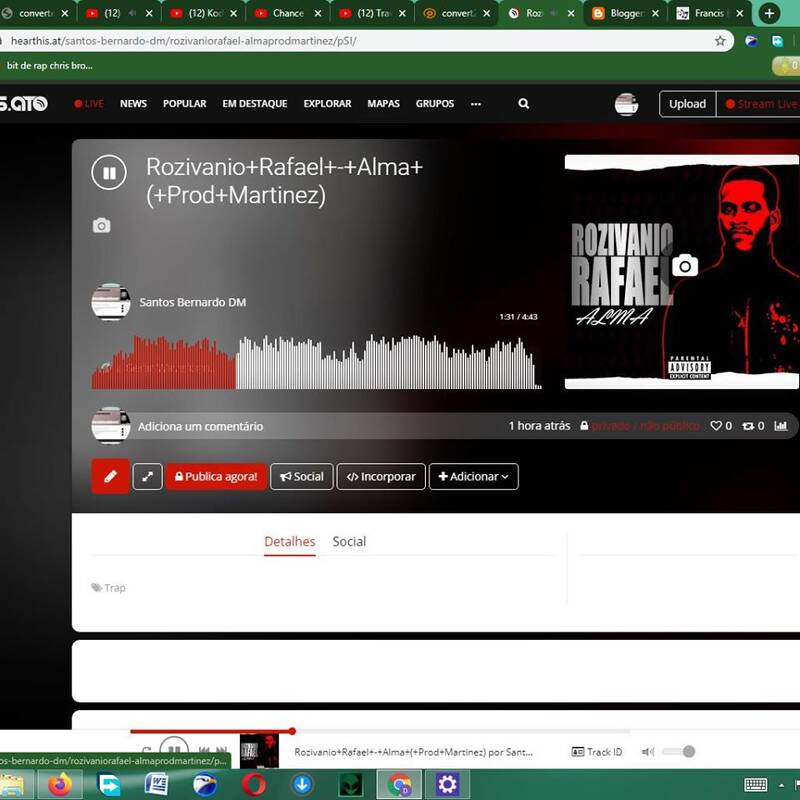Click the camera icon on cover art

tap(684, 265)
